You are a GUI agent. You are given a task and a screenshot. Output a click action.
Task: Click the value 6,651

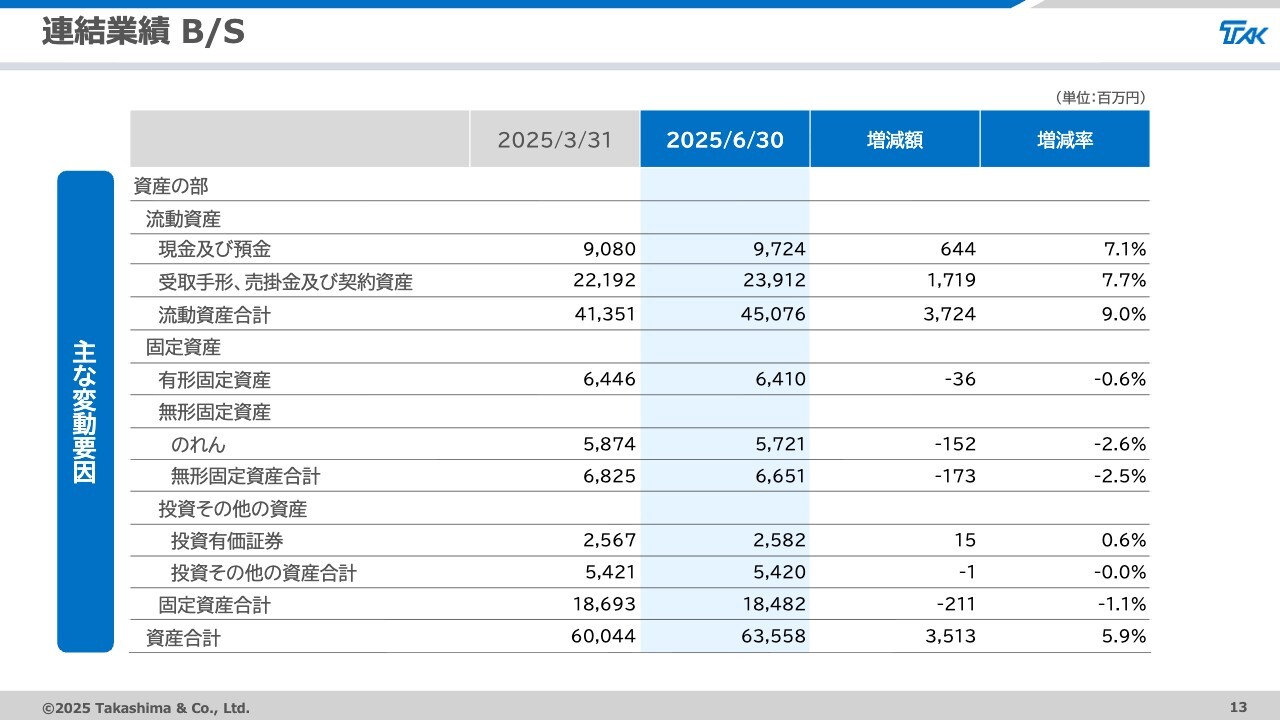(780, 477)
